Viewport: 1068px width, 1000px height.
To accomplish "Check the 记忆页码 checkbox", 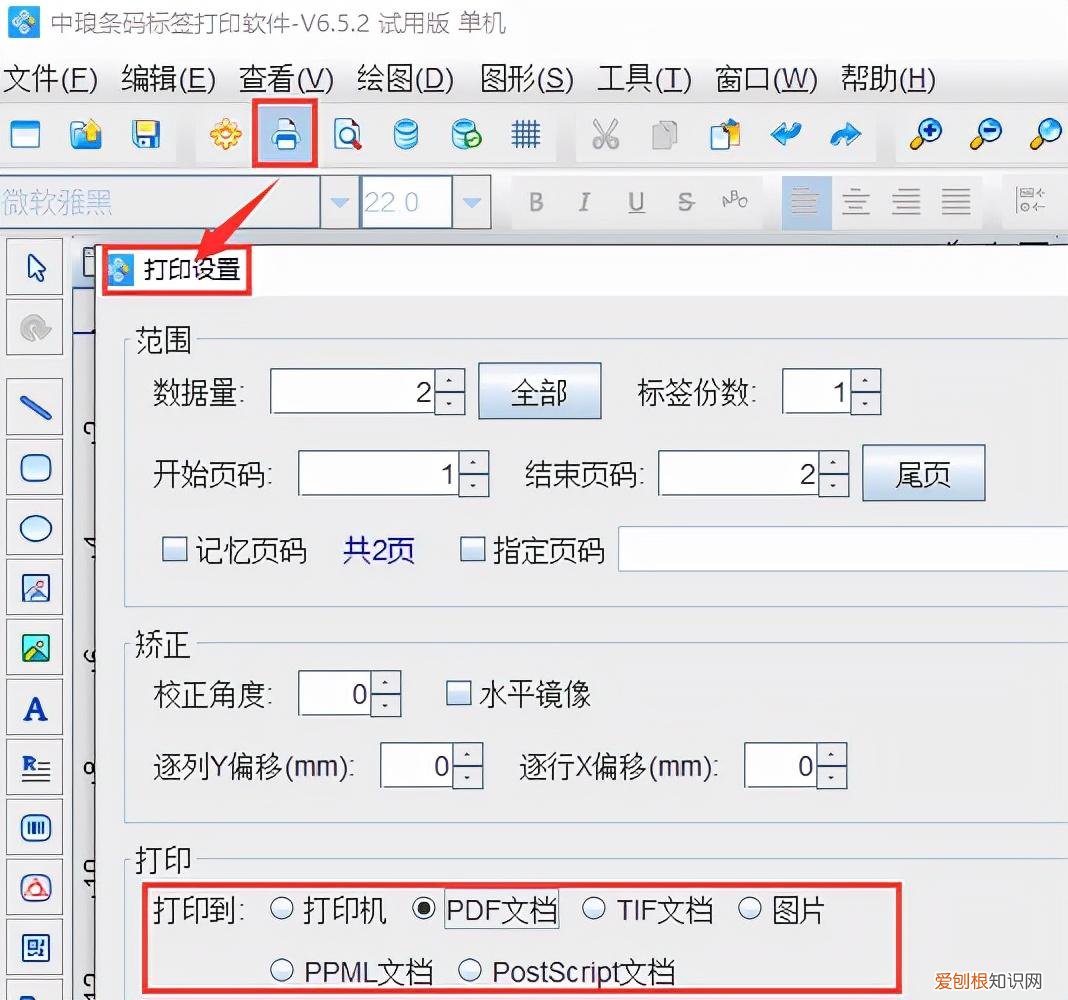I will coord(176,549).
